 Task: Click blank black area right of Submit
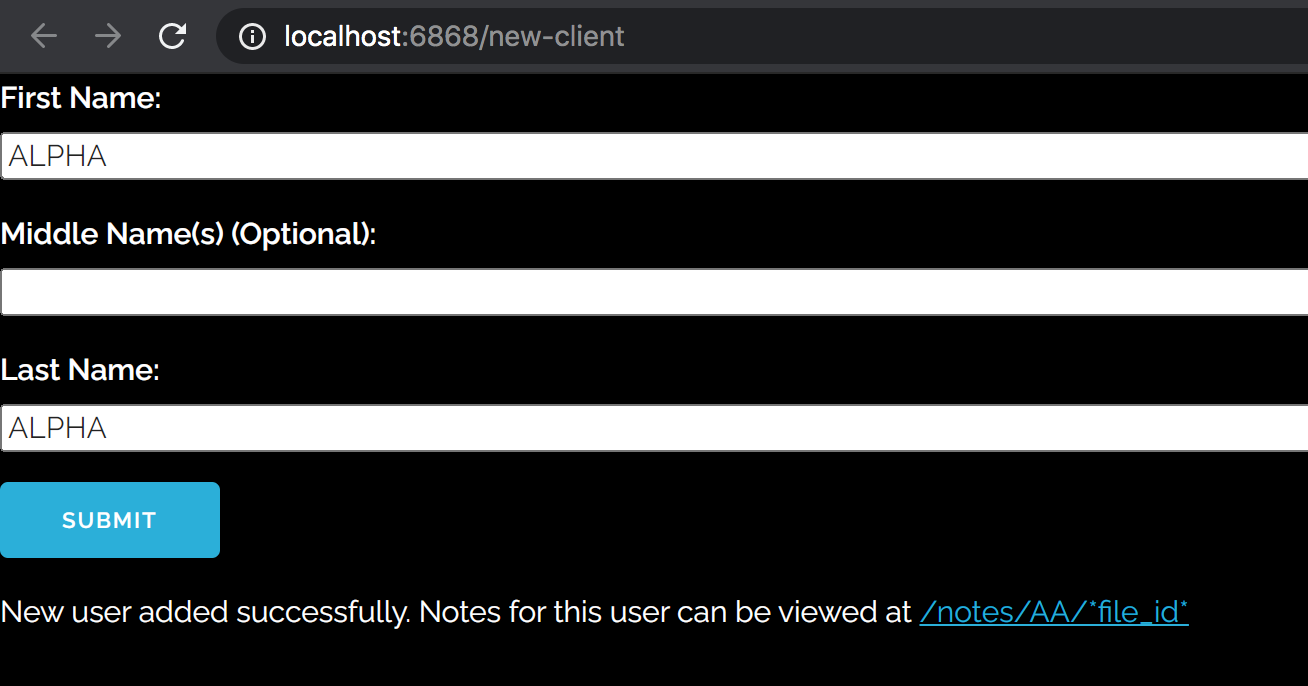tap(700, 520)
